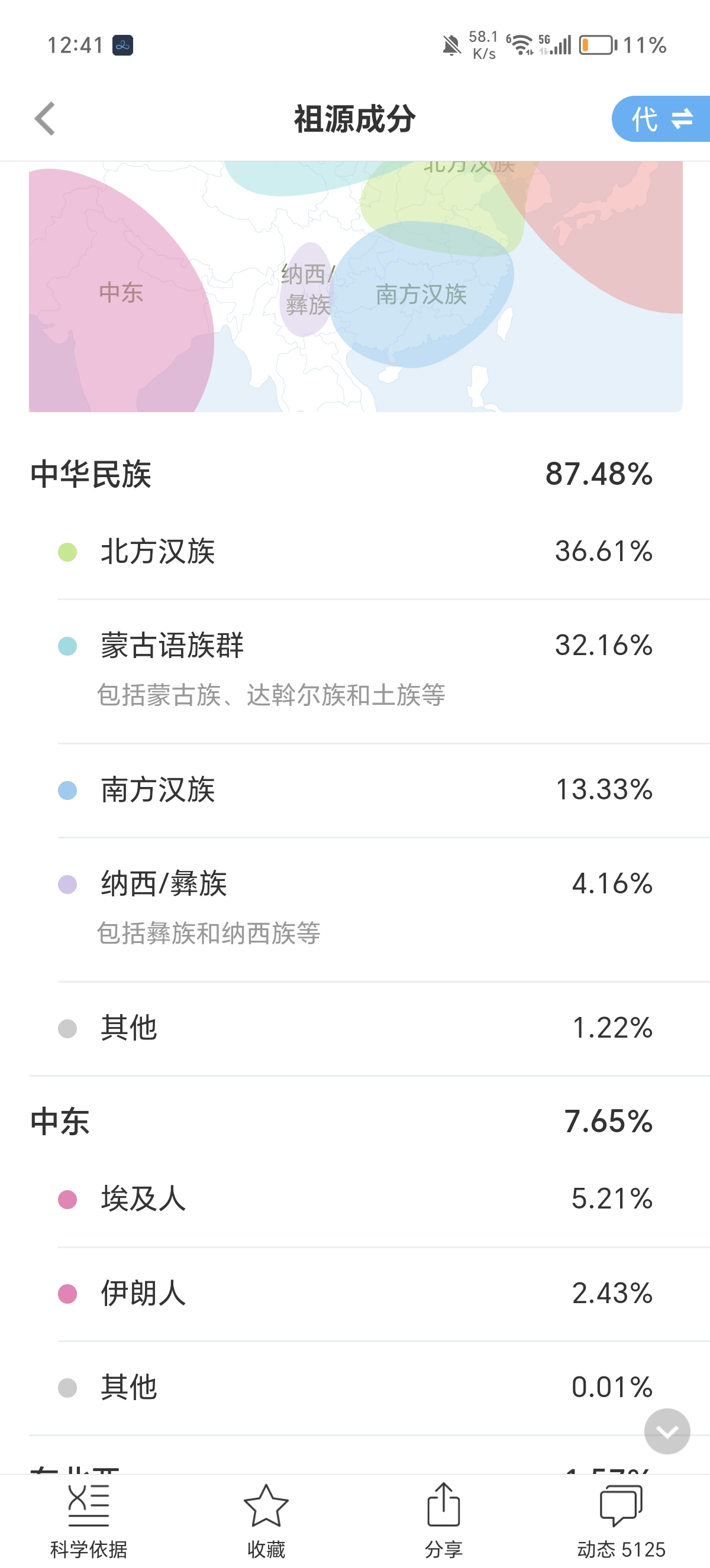Image resolution: width=710 pixels, height=1568 pixels.
Task: Tap the battery status icon
Action: pyautogui.click(x=598, y=45)
